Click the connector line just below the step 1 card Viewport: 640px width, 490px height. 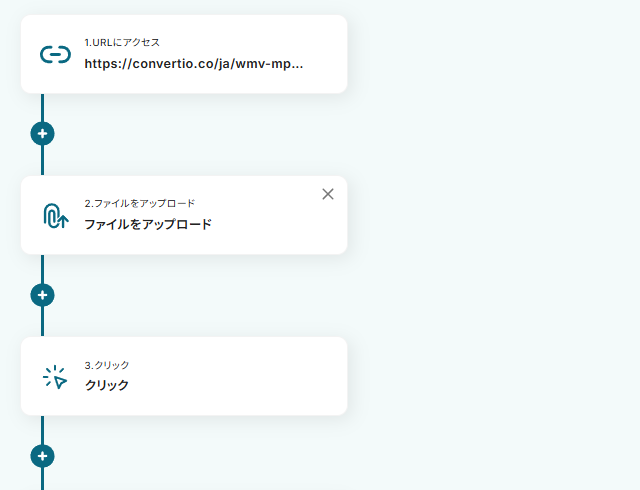(42, 106)
